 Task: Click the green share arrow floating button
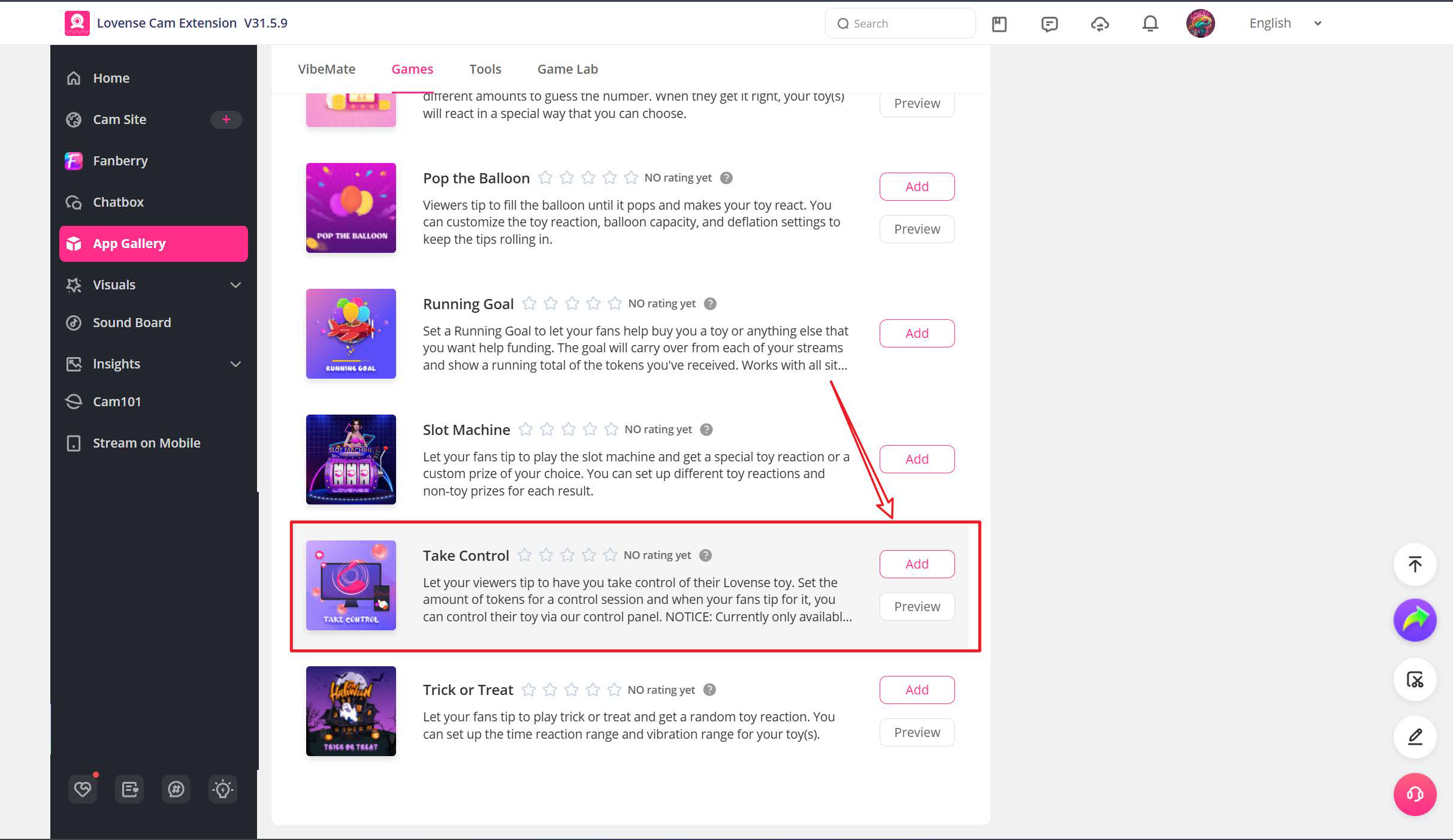point(1415,620)
